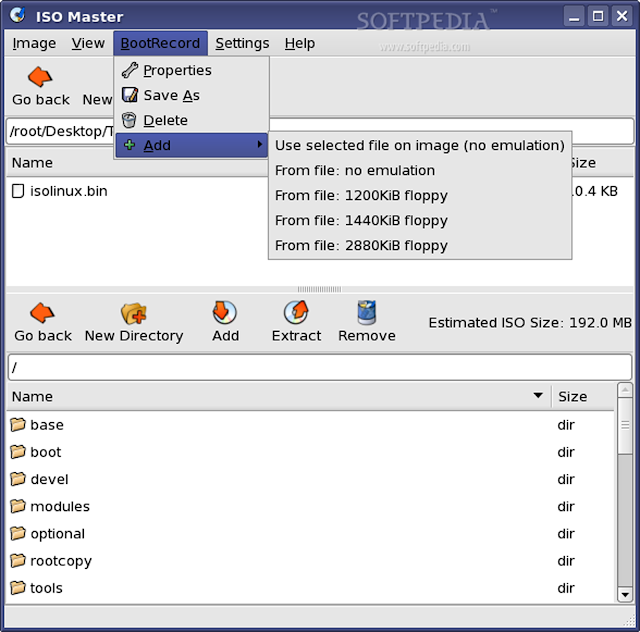The image size is (640, 632).
Task: Click the rootcopy folder icon
Action: pos(18,561)
